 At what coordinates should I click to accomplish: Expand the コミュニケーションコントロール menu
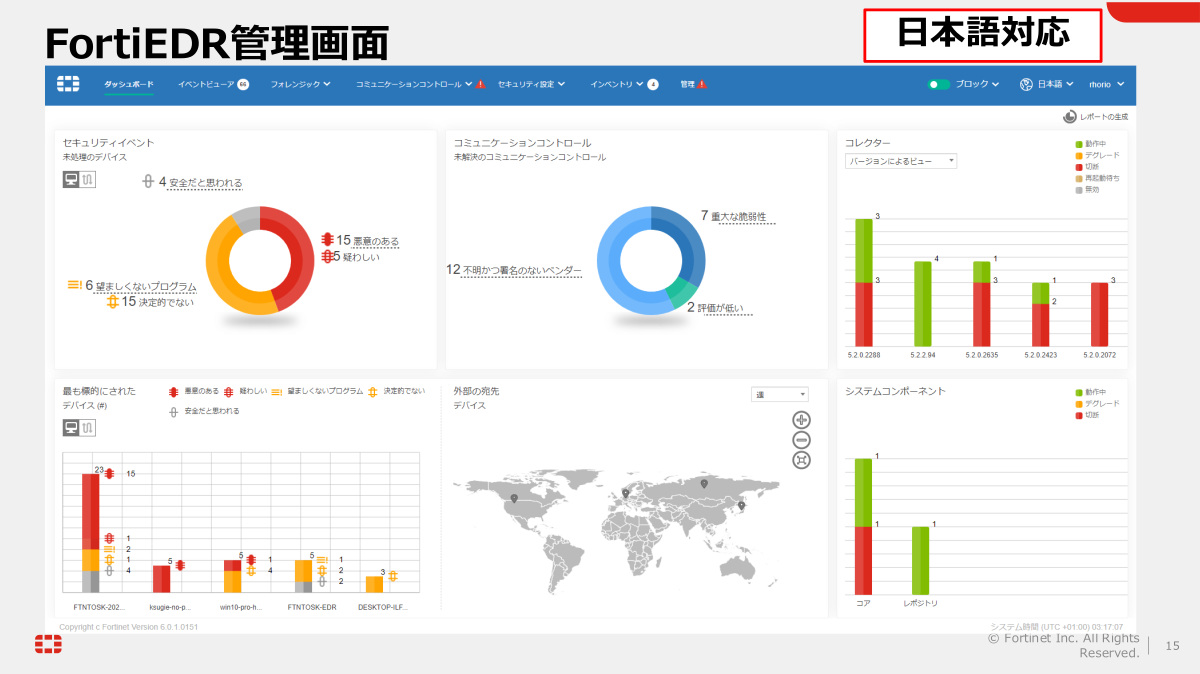[414, 85]
